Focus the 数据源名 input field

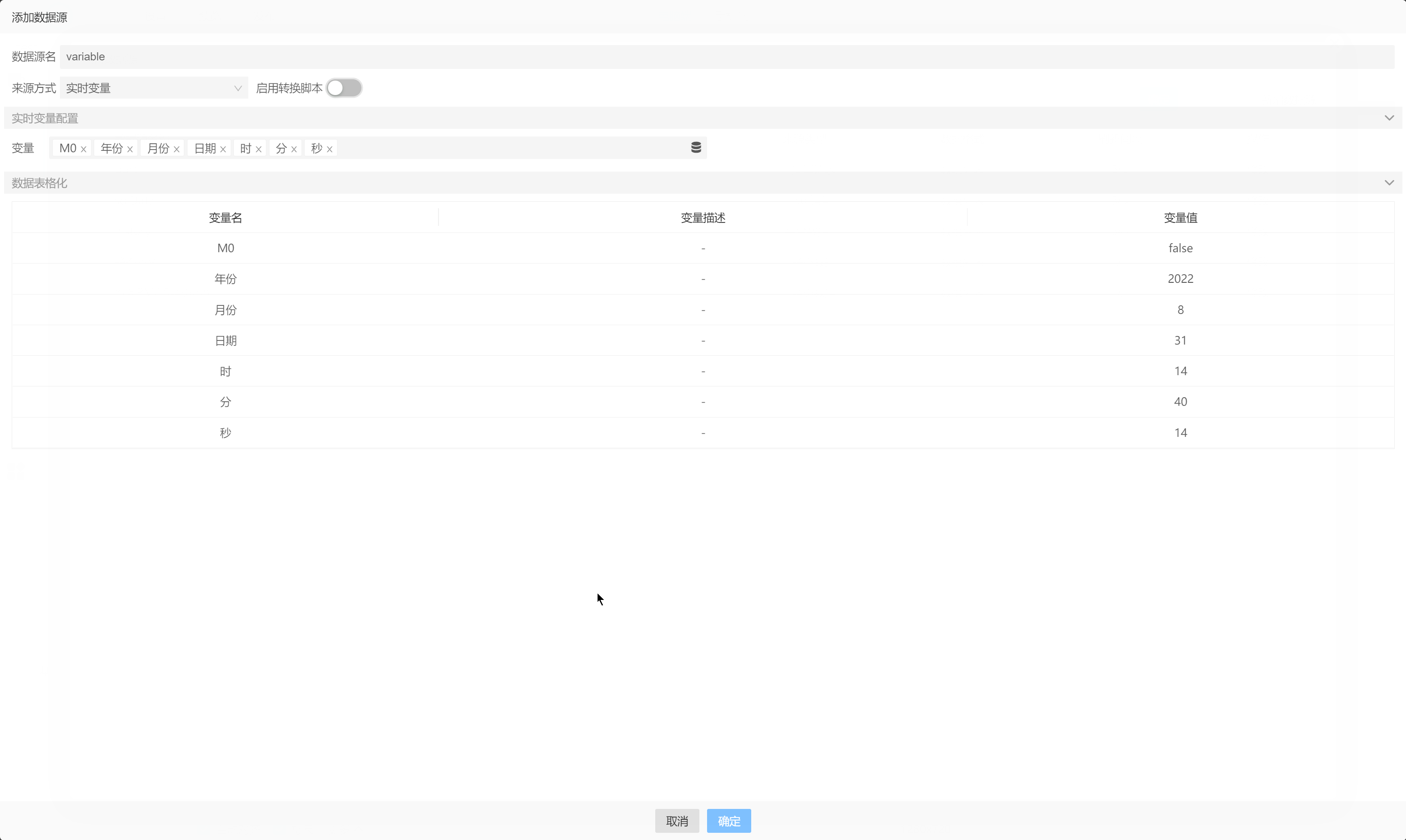coord(727,57)
